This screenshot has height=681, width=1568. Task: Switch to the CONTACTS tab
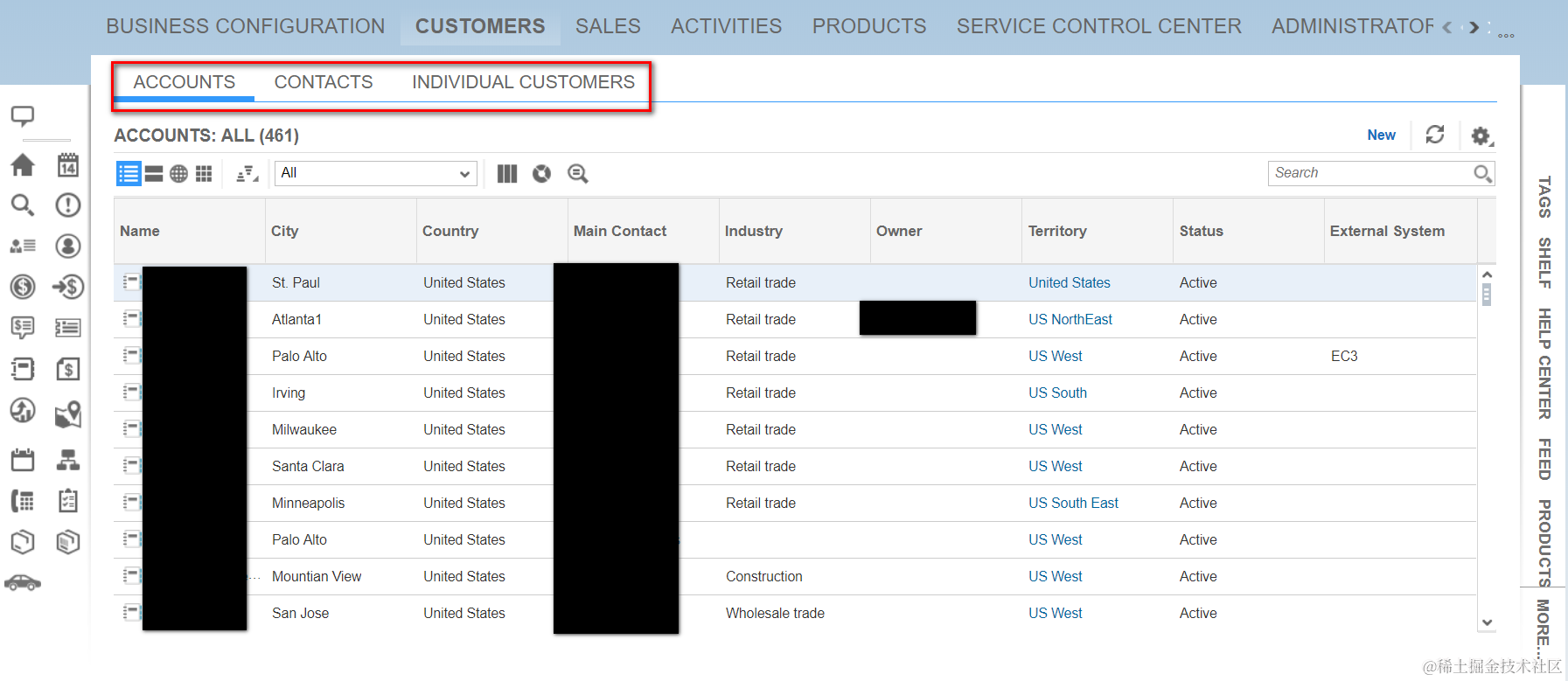pos(324,82)
